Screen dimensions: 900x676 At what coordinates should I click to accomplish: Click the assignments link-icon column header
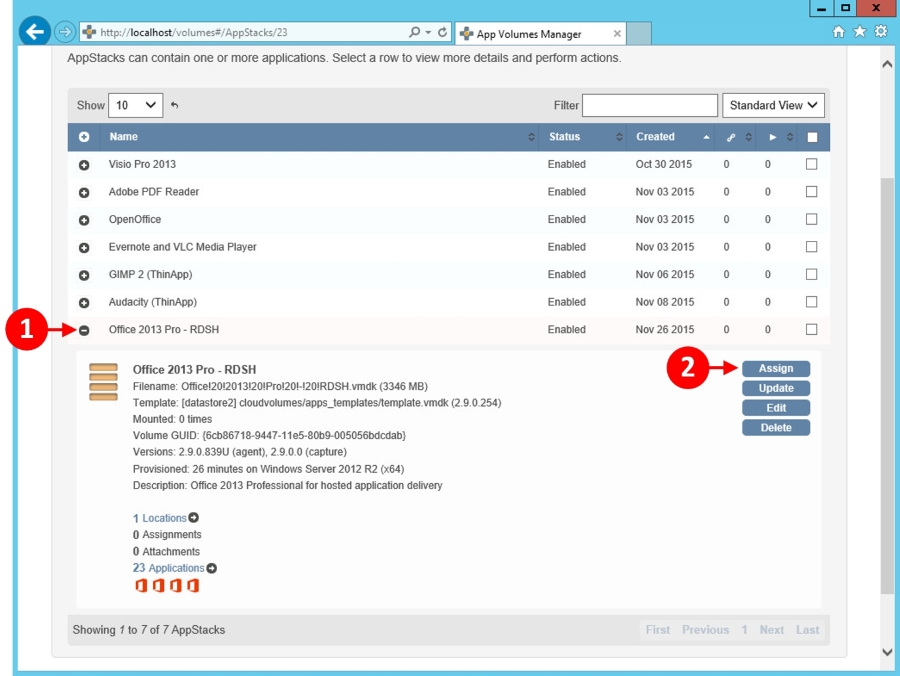731,137
